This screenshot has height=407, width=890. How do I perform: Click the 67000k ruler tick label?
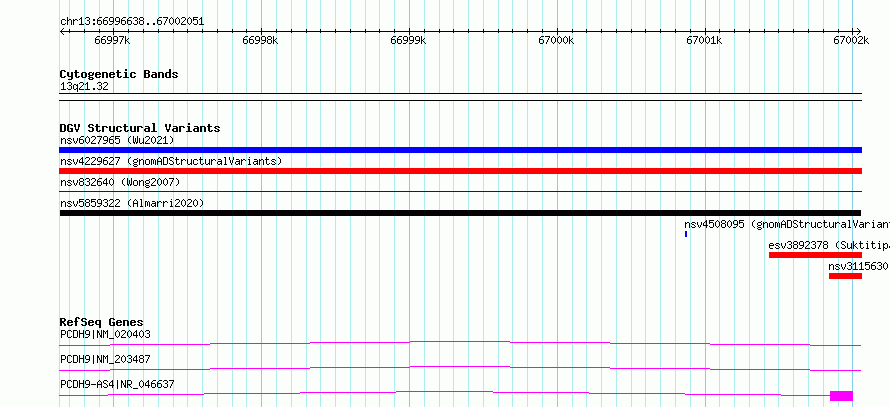[x=556, y=41]
